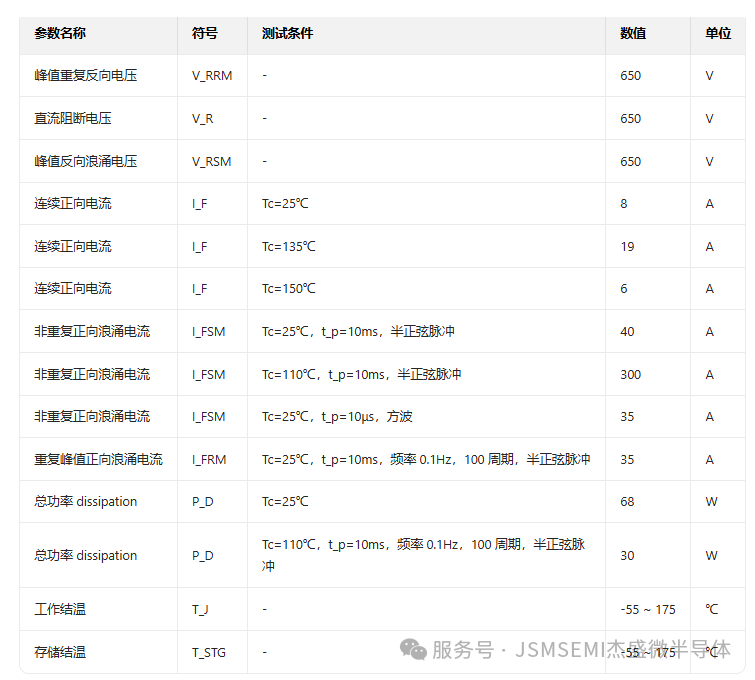This screenshot has width=755, height=680.
Task: Select the 参数名称 column header
Action: [x=60, y=33]
